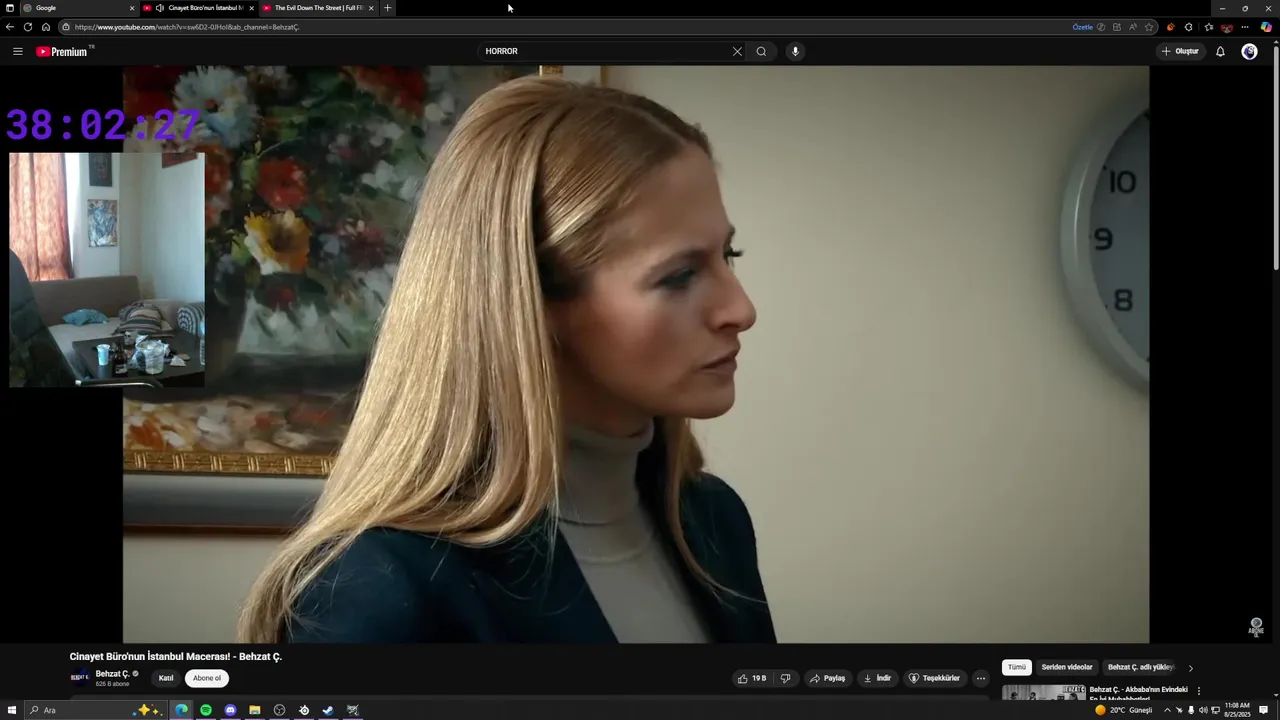The width and height of the screenshot is (1280, 720).
Task: Select the Seriden videolar chip
Action: 1067,667
